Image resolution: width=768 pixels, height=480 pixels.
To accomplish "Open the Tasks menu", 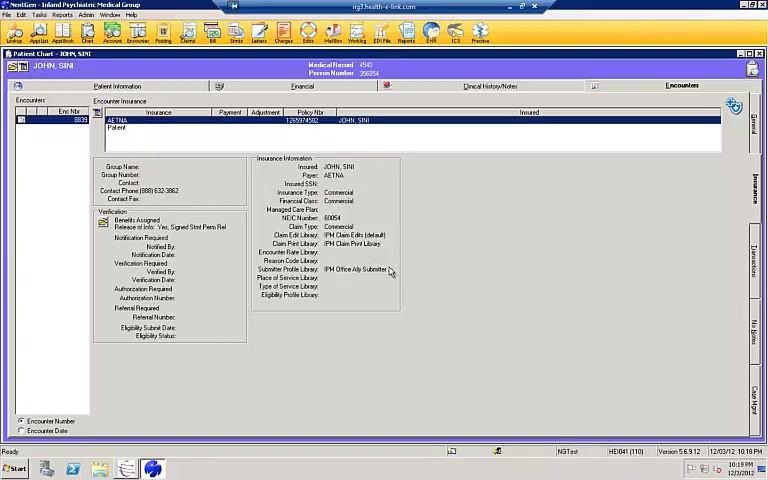I will [39, 15].
